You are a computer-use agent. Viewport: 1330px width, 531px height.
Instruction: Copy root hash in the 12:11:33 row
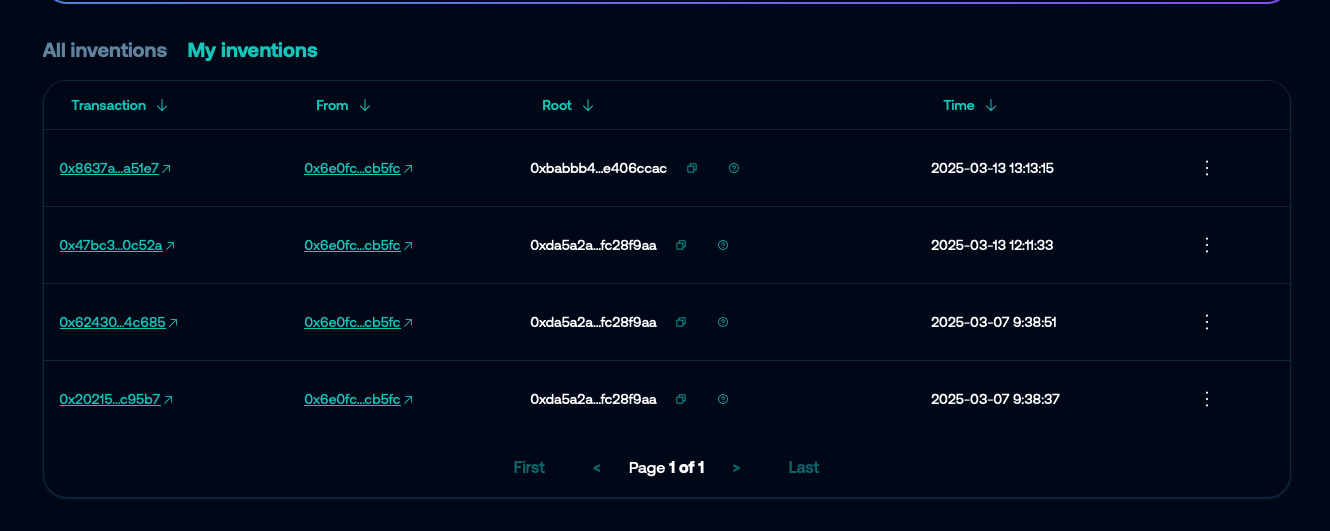click(681, 245)
